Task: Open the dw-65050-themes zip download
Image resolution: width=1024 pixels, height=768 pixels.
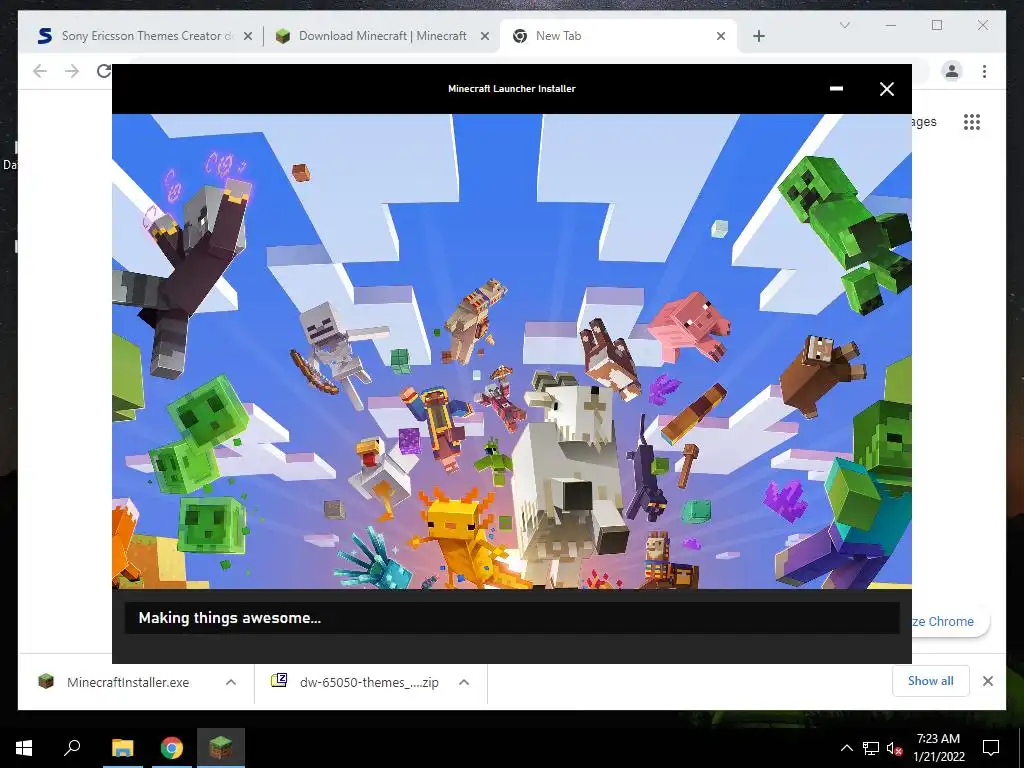Action: 357,682
